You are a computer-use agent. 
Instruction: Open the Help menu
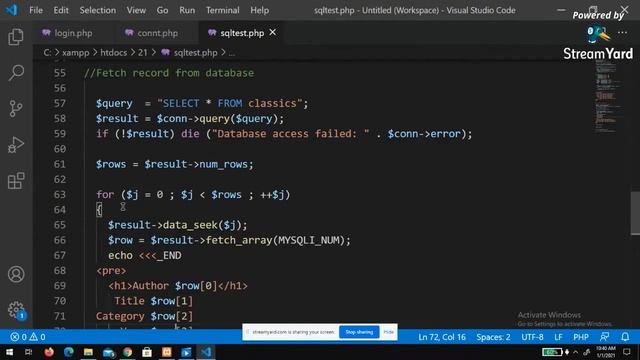point(260,10)
